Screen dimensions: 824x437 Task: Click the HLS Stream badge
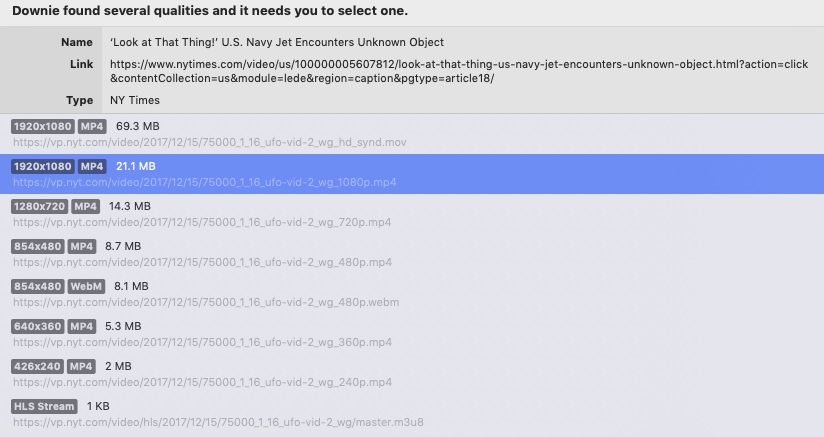[x=44, y=406]
